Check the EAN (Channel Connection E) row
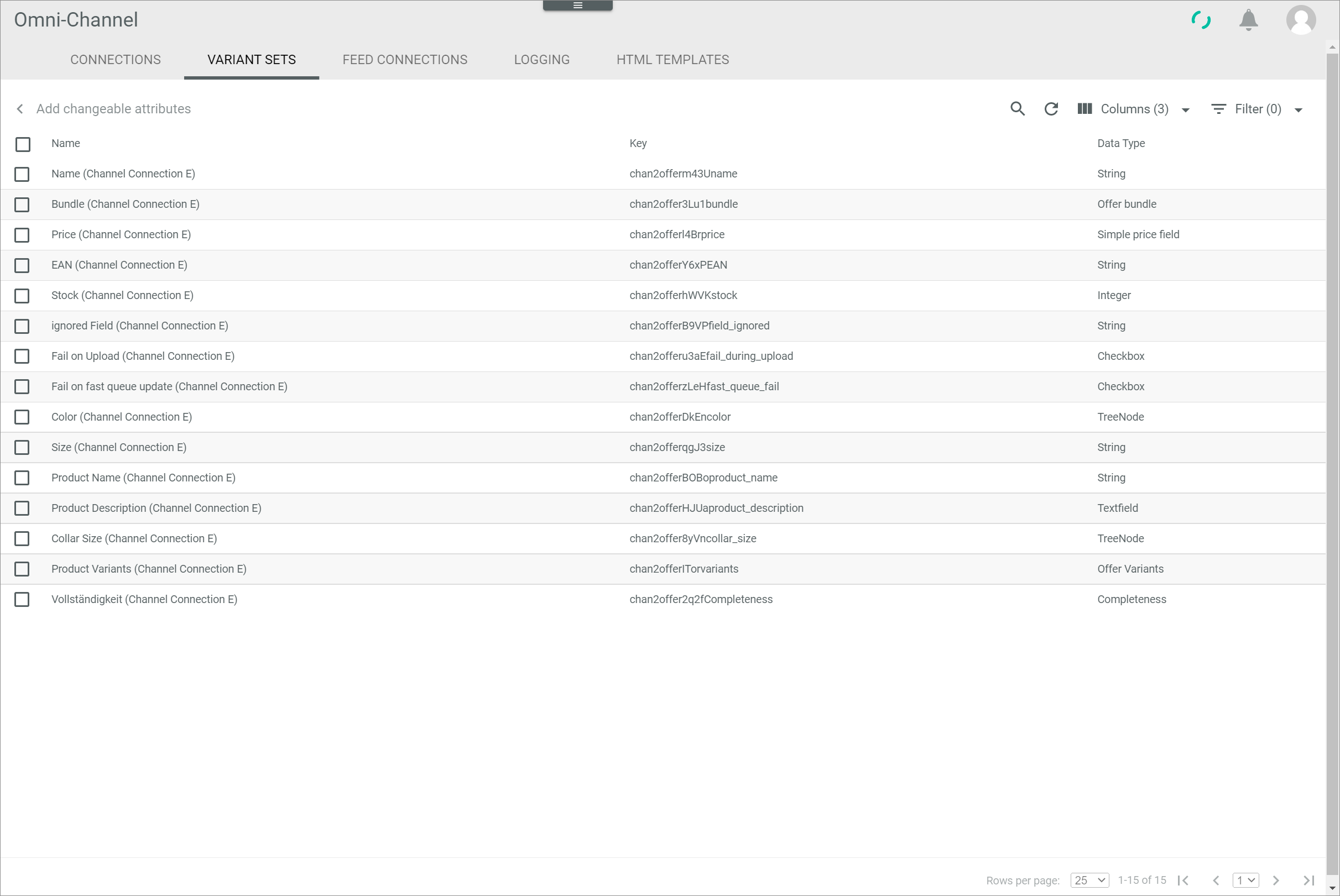The height and width of the screenshot is (896, 1340). [x=22, y=265]
